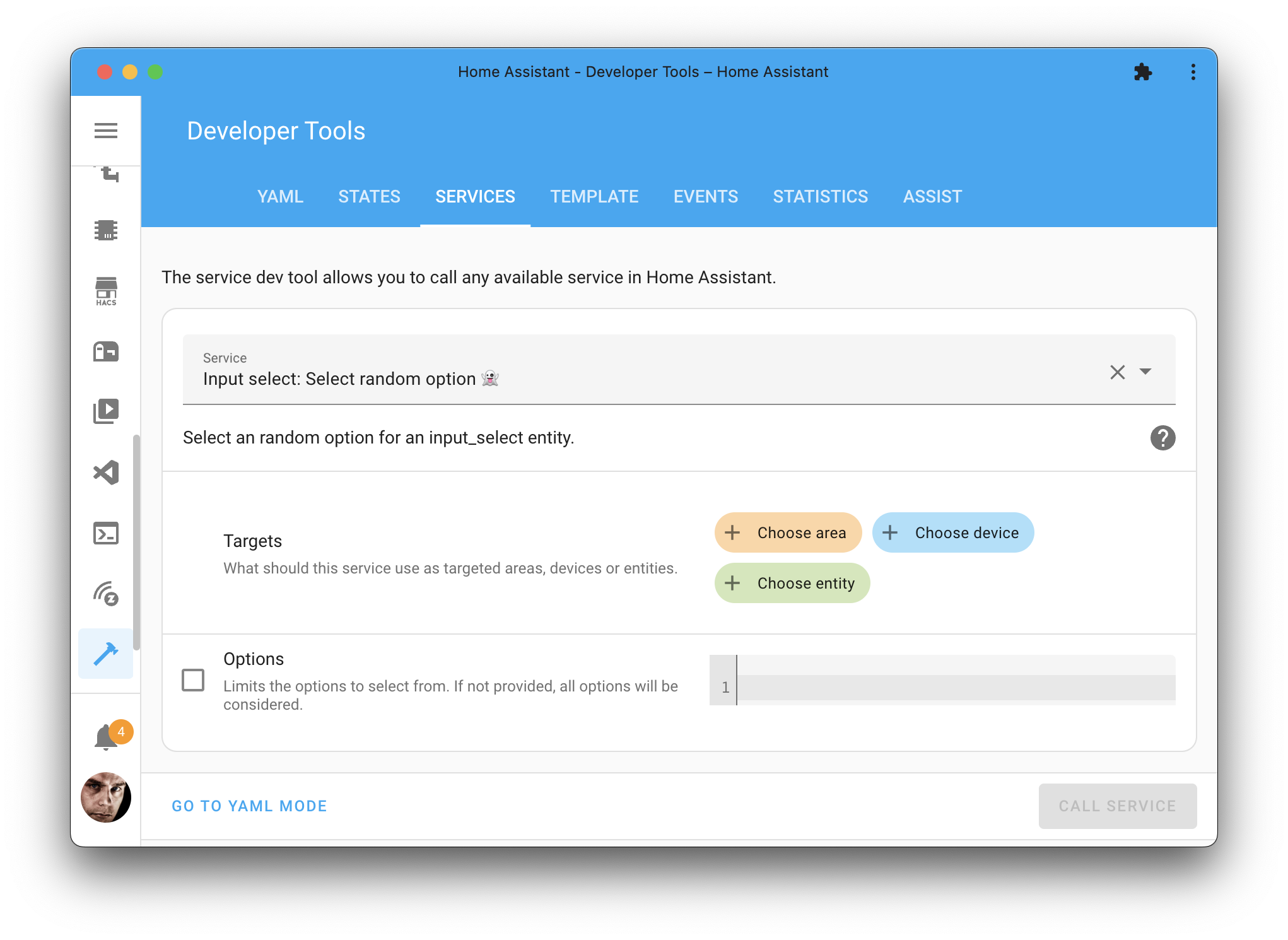Screen dimensions: 1288x940
Task: Open the Media browser sidebar icon
Action: [x=106, y=411]
